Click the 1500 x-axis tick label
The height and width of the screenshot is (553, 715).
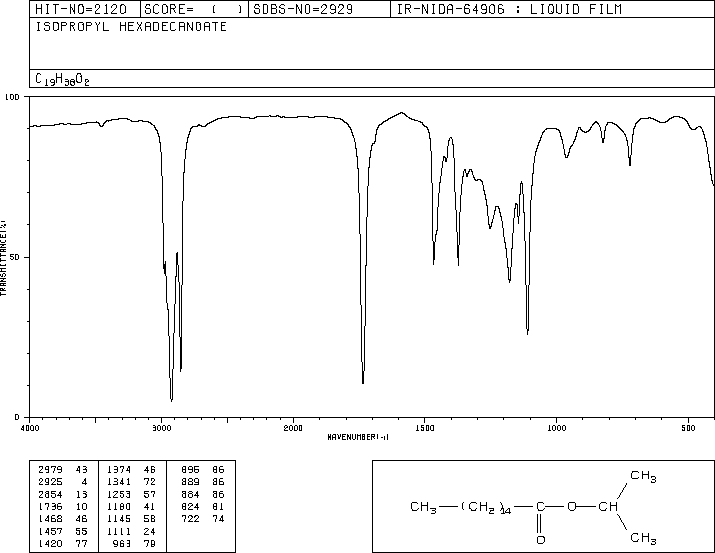click(425, 428)
